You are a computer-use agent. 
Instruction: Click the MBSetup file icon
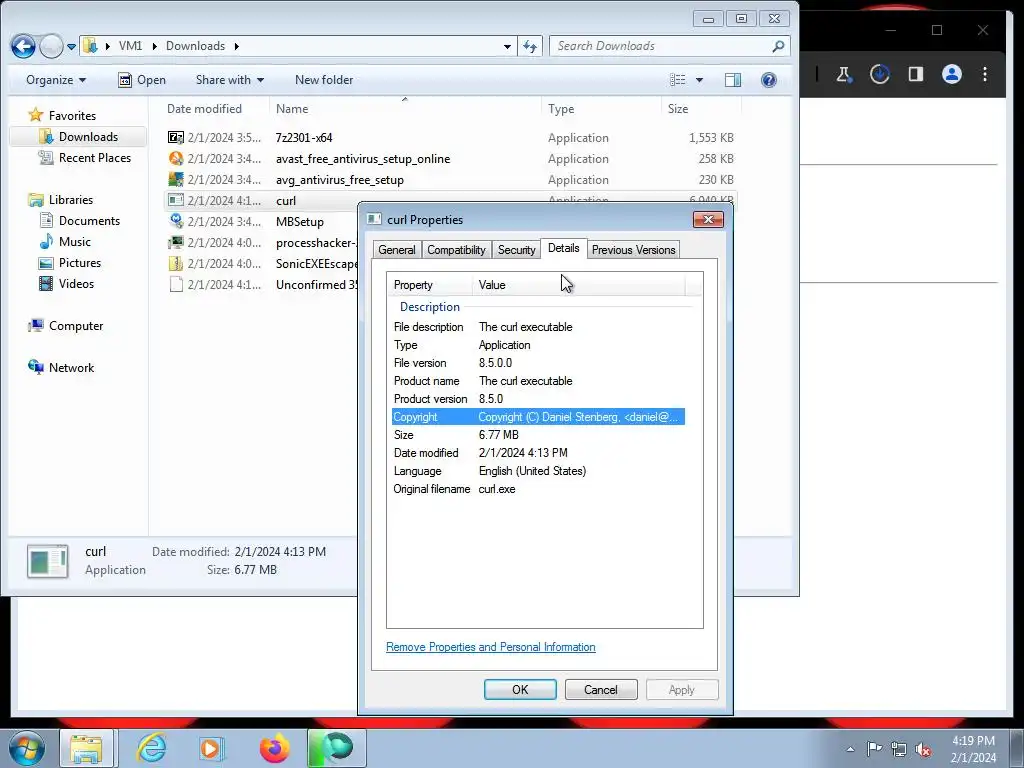pos(176,221)
